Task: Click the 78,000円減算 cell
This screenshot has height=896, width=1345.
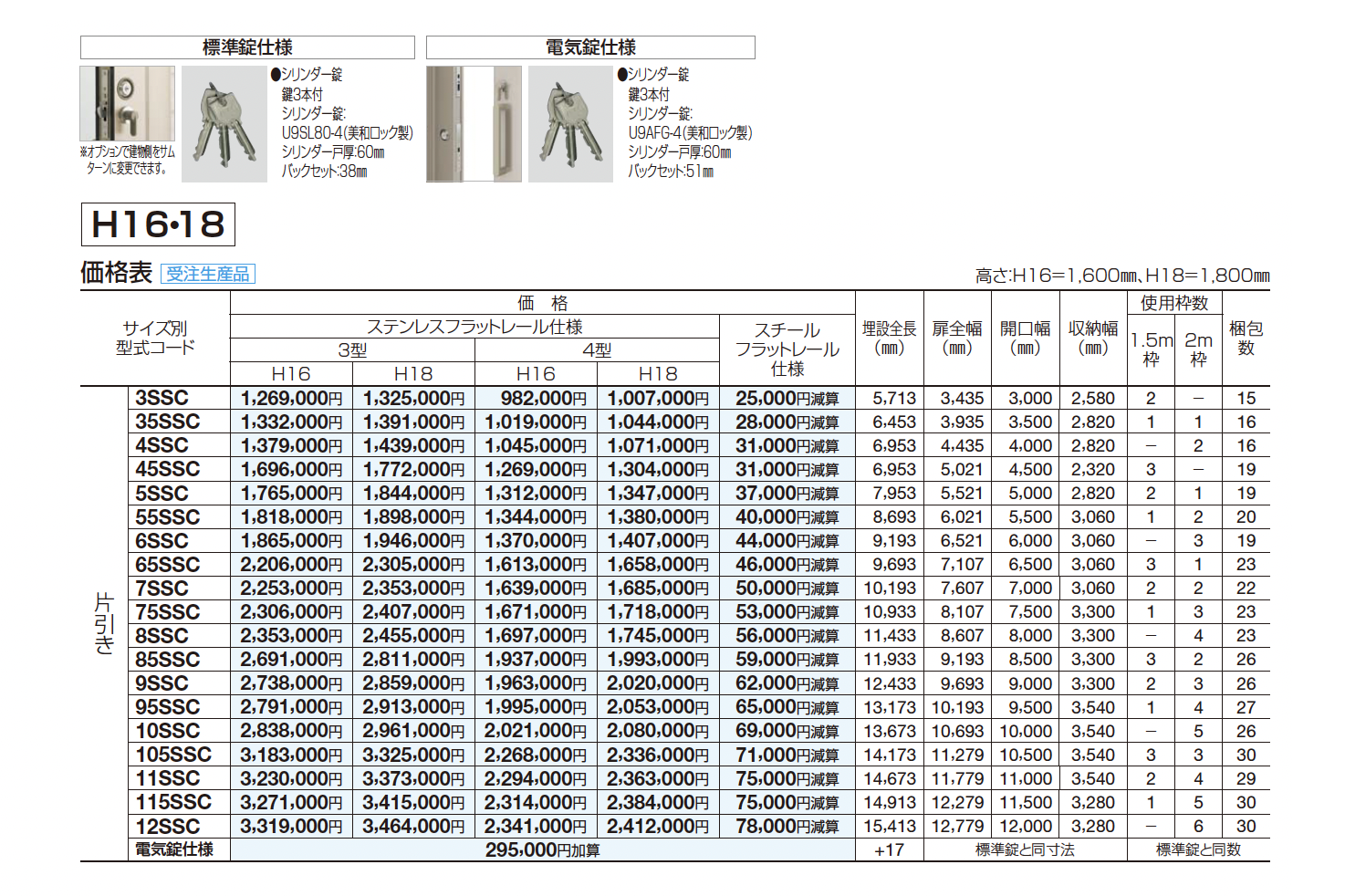Action: (787, 827)
